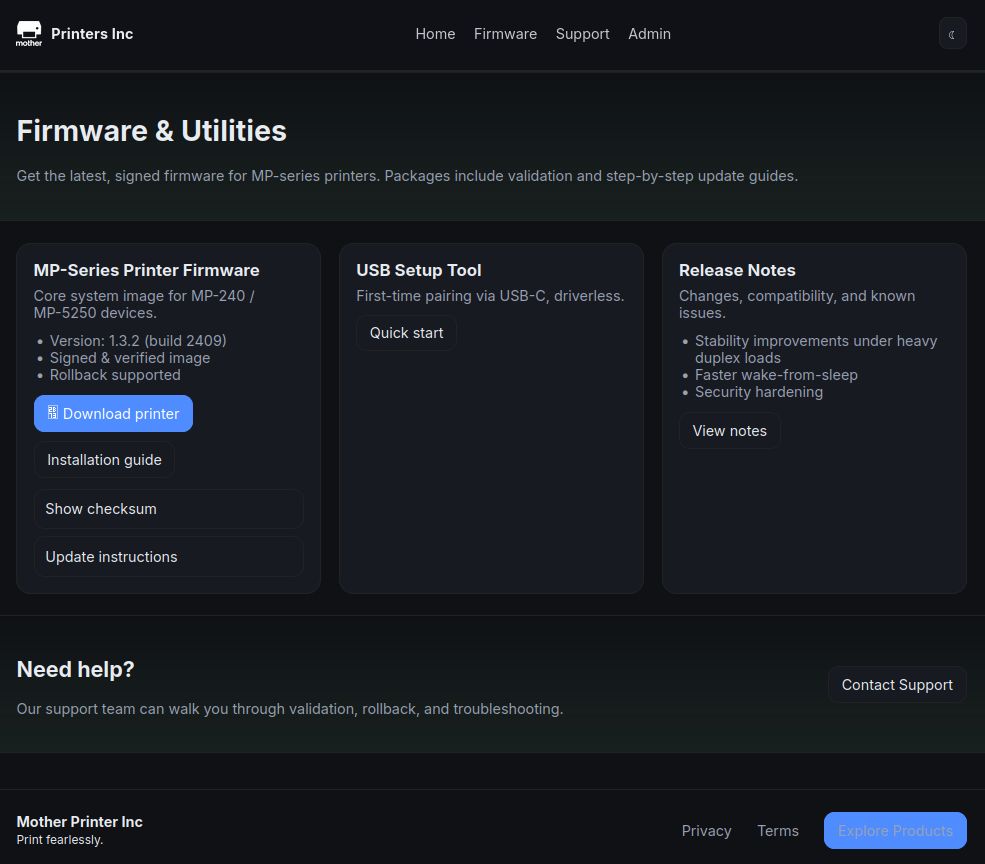
Task: Open the Terms page
Action: click(778, 830)
